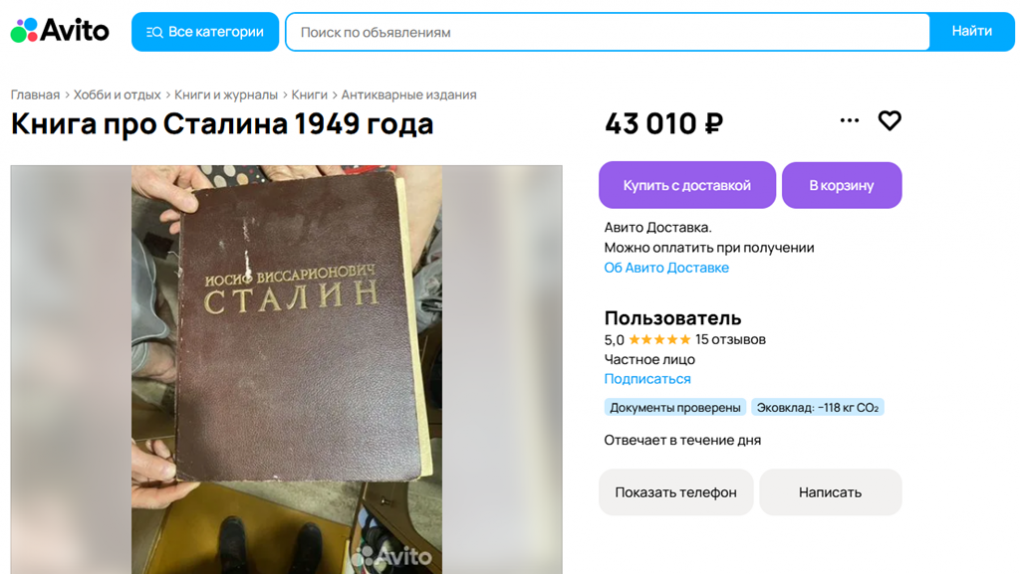Click the five-star seller rating
This screenshot has height=574, width=1020.
[x=659, y=339]
